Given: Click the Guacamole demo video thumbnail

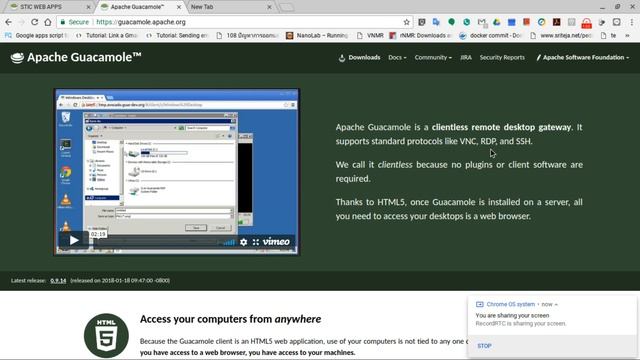Looking at the screenshot, I should [x=176, y=171].
